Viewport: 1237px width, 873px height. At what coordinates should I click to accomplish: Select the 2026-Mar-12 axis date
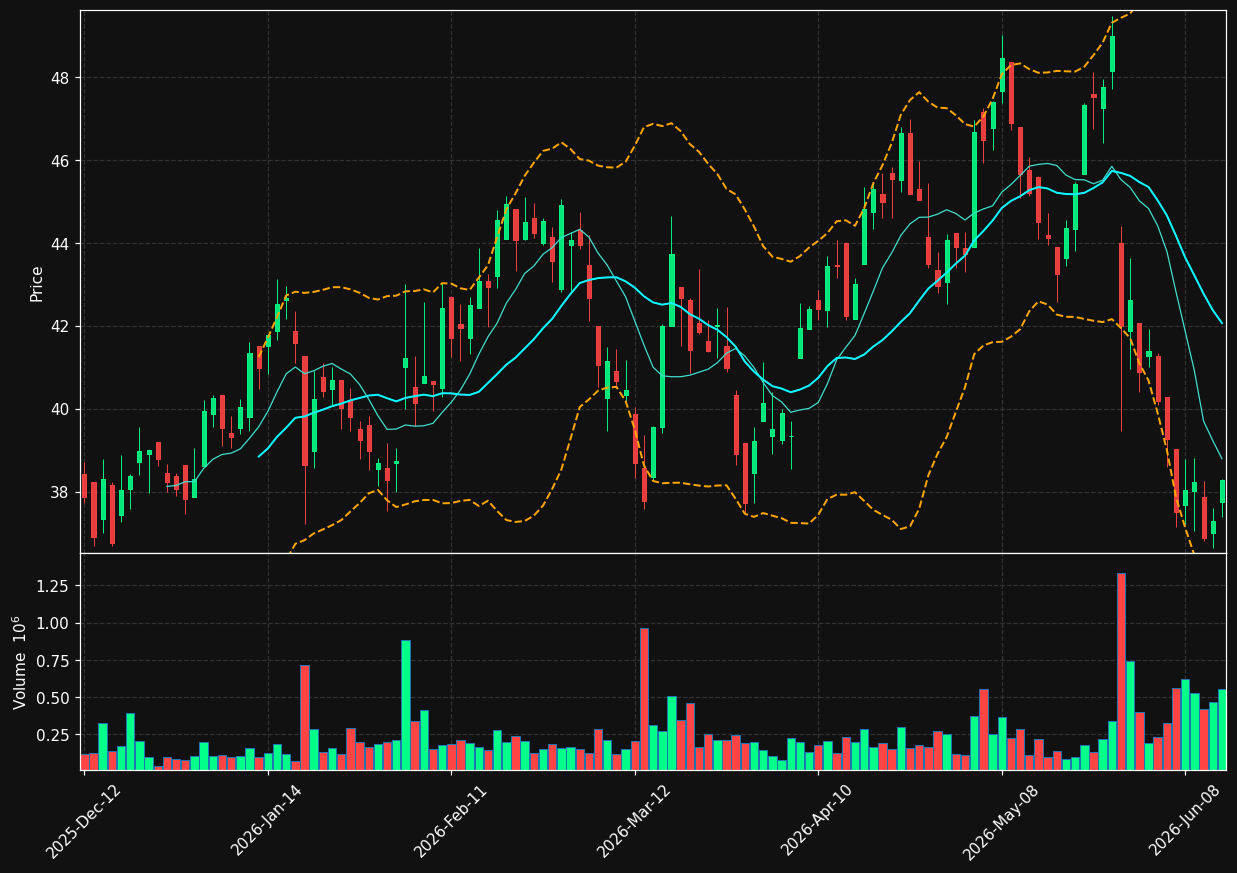(631, 819)
